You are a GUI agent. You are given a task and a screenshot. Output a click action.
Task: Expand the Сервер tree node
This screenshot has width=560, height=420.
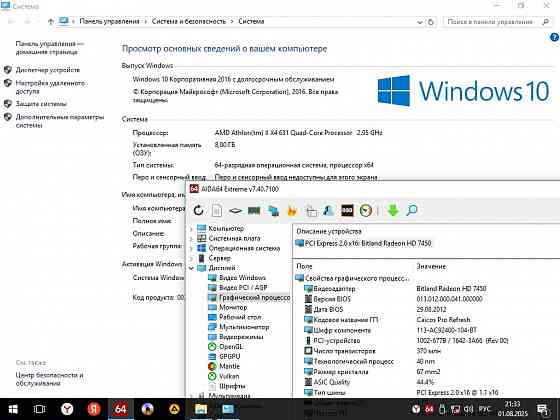tap(191, 258)
